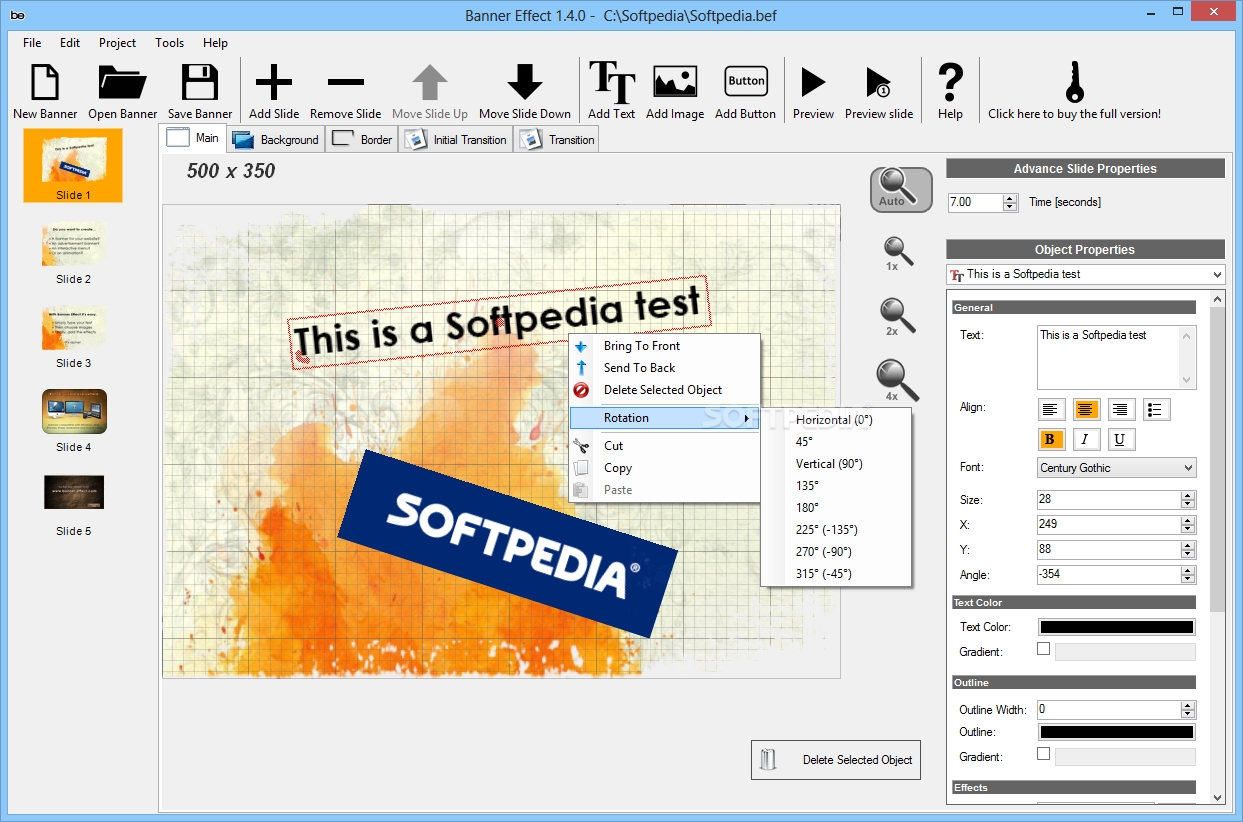
Task: Select Auto zoom magnifier
Action: click(901, 190)
